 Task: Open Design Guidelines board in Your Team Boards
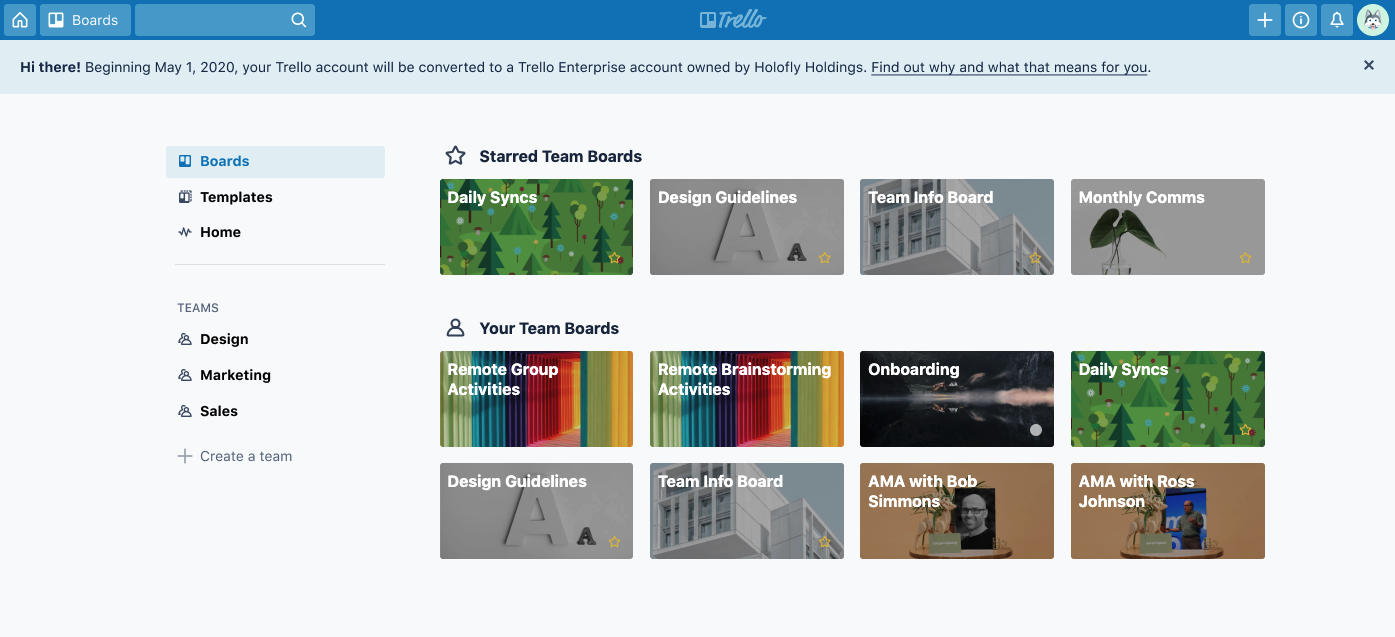(x=536, y=511)
